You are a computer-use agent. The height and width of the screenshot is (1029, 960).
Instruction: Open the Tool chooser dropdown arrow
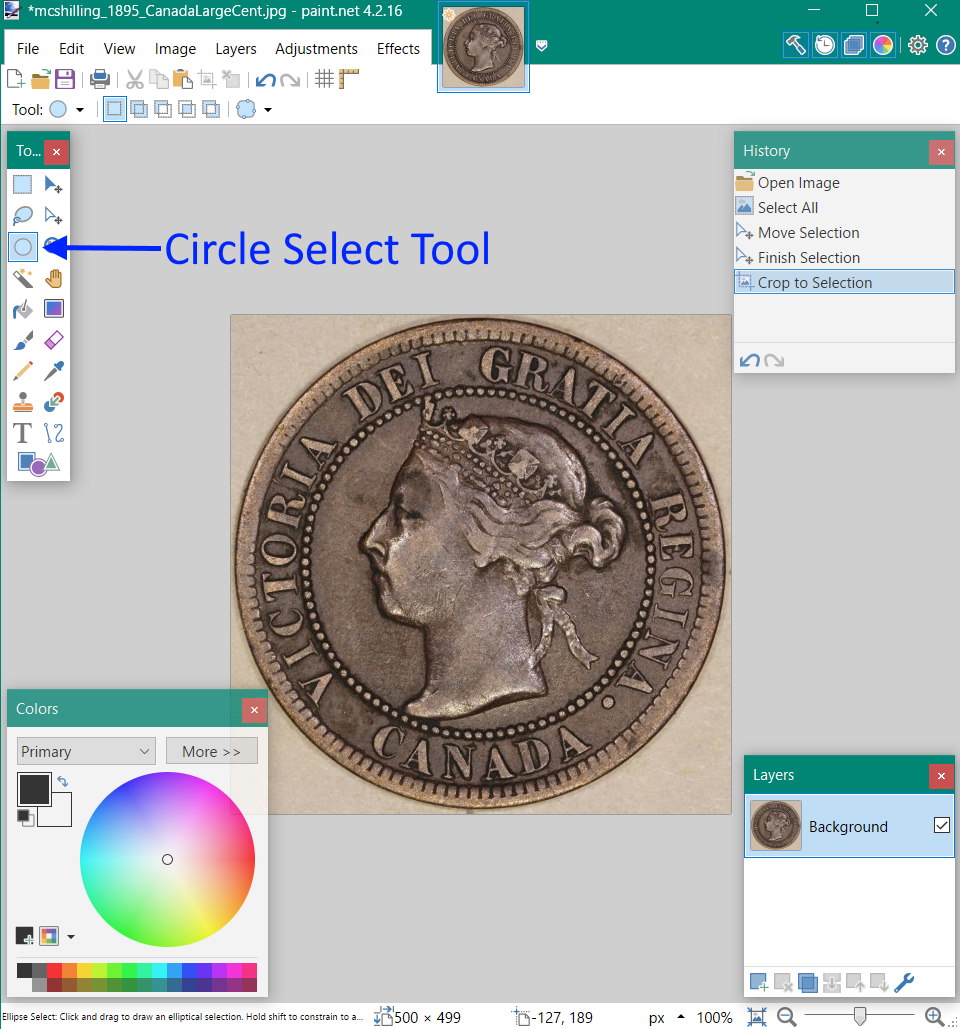(x=80, y=110)
